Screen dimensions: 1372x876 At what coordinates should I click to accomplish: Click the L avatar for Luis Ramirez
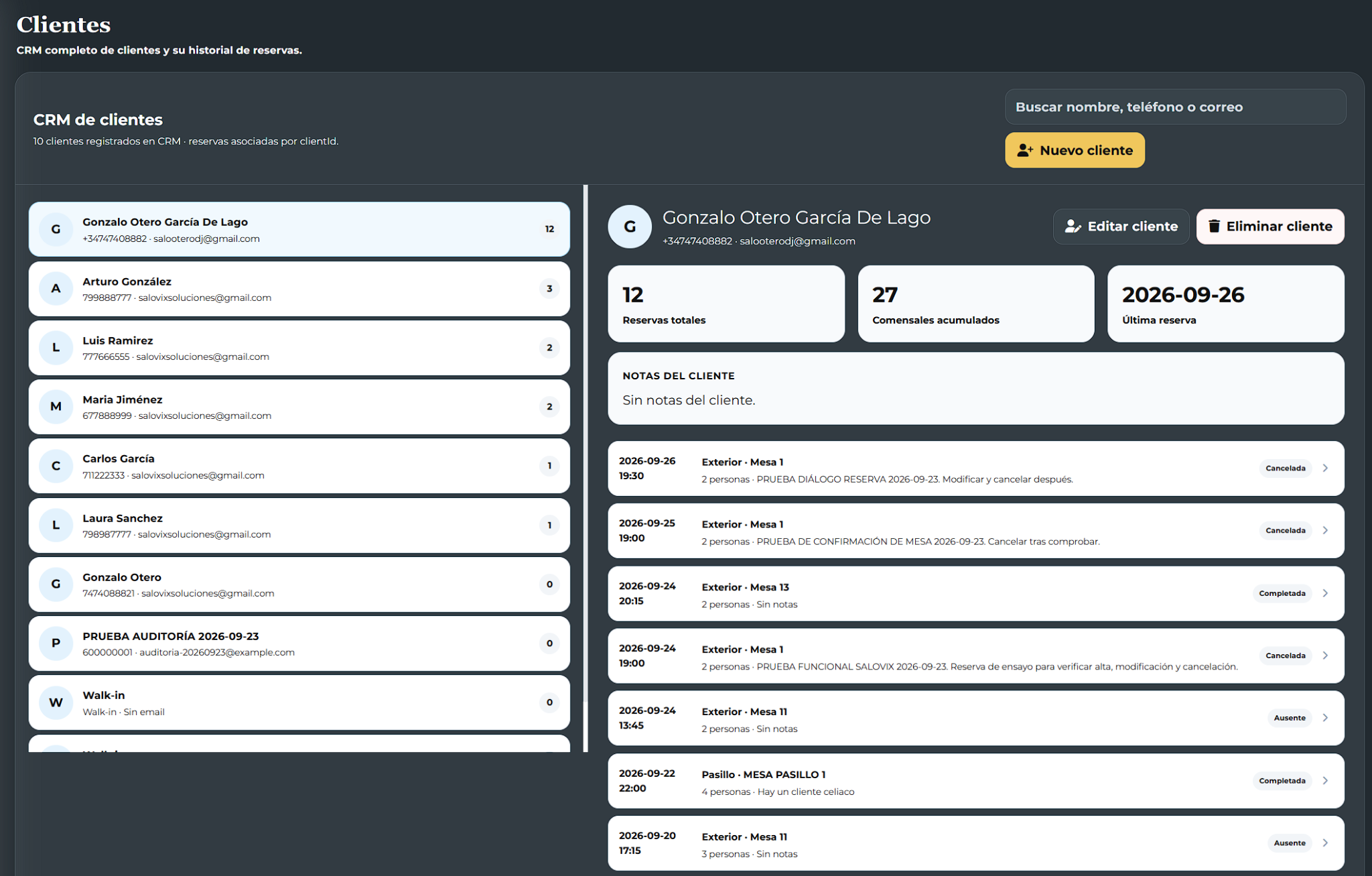coord(56,348)
